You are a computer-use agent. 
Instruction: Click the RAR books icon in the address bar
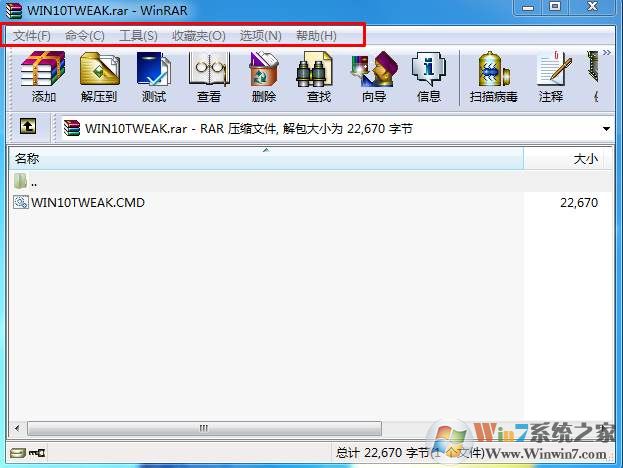click(72, 128)
